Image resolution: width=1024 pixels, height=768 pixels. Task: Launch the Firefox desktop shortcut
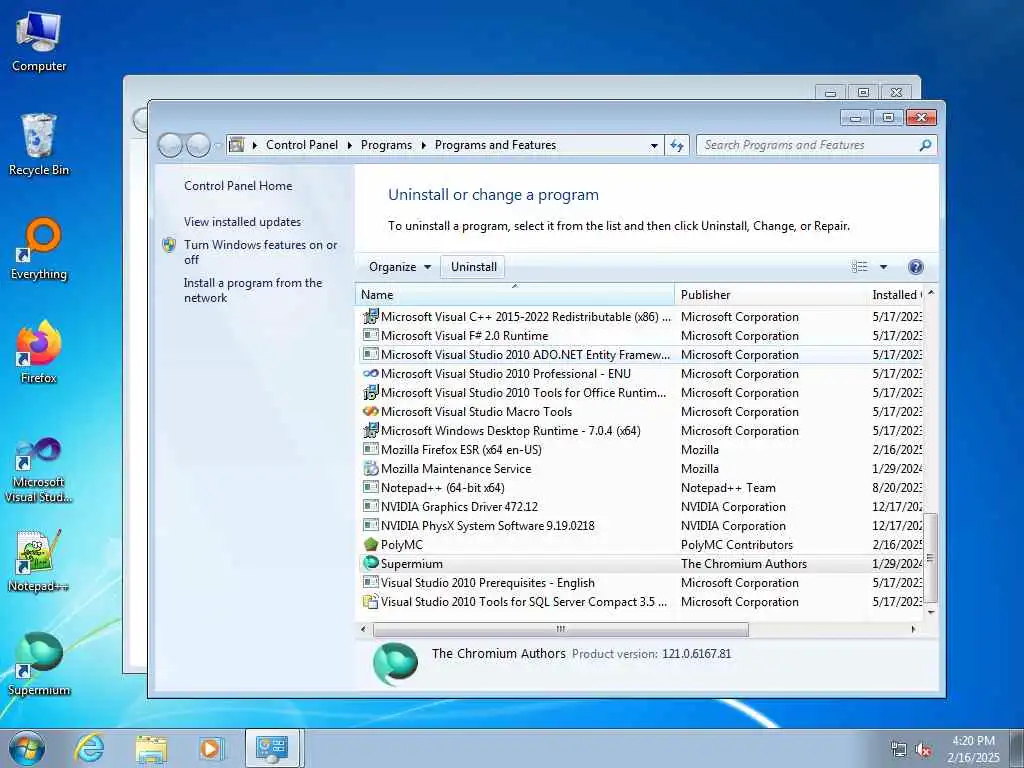point(39,352)
